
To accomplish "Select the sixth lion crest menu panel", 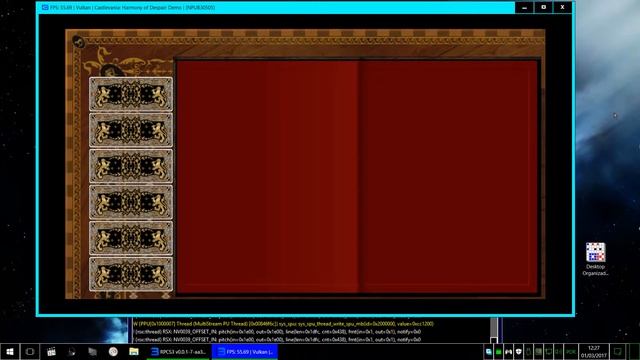I will (x=131, y=274).
